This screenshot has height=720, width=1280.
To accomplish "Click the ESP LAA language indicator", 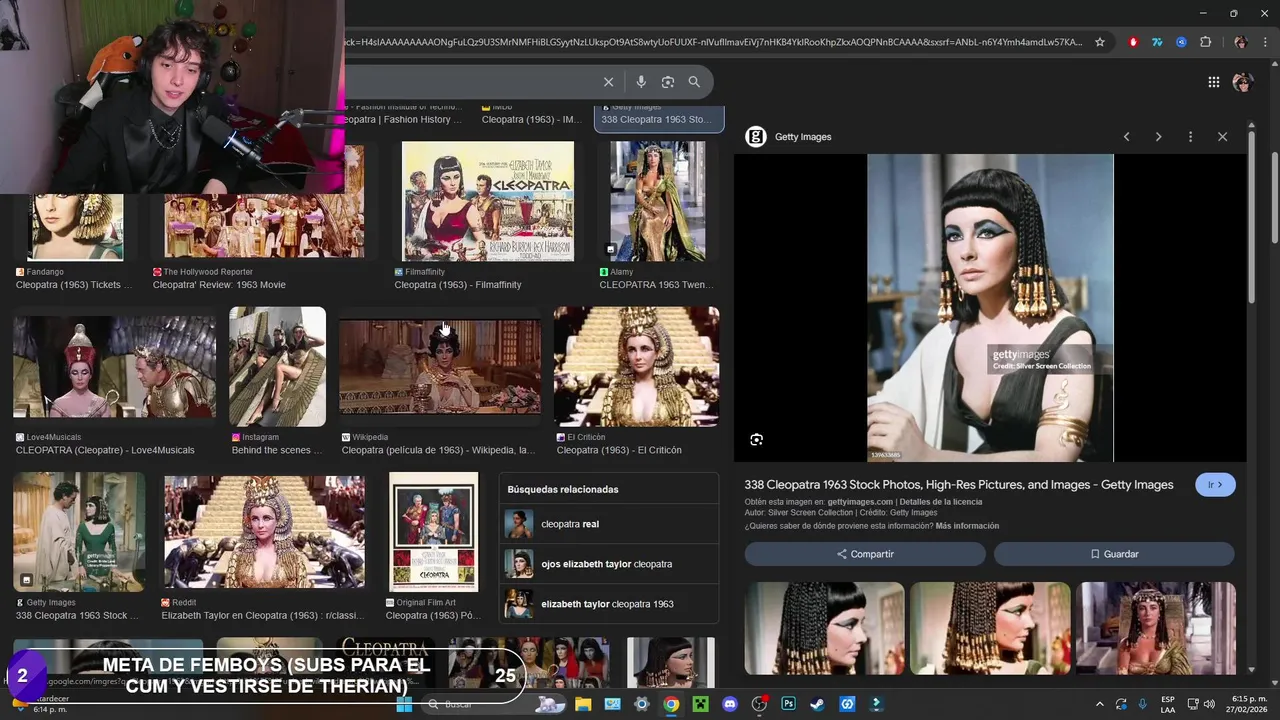I will (1168, 704).
